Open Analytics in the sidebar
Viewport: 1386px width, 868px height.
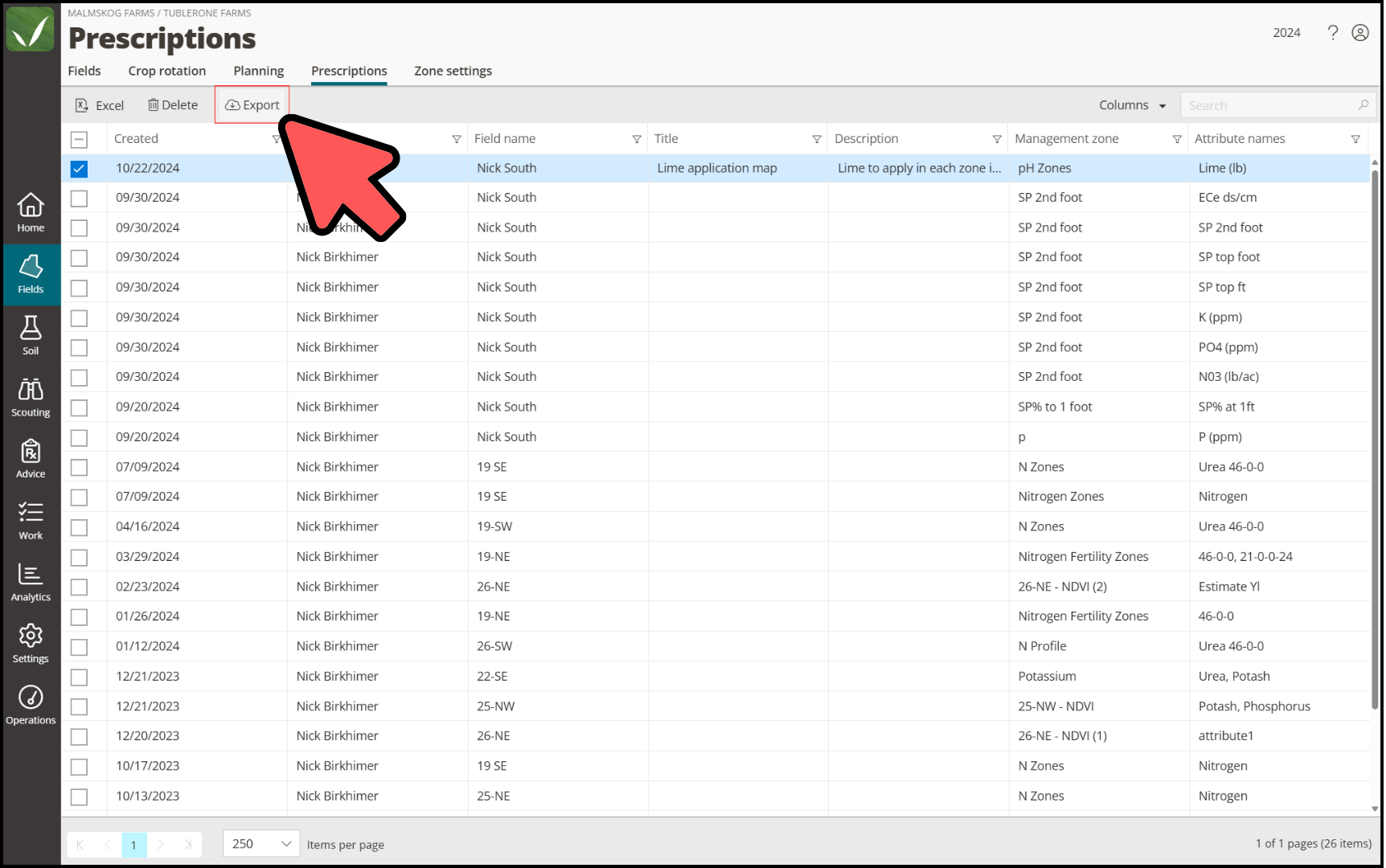31,583
